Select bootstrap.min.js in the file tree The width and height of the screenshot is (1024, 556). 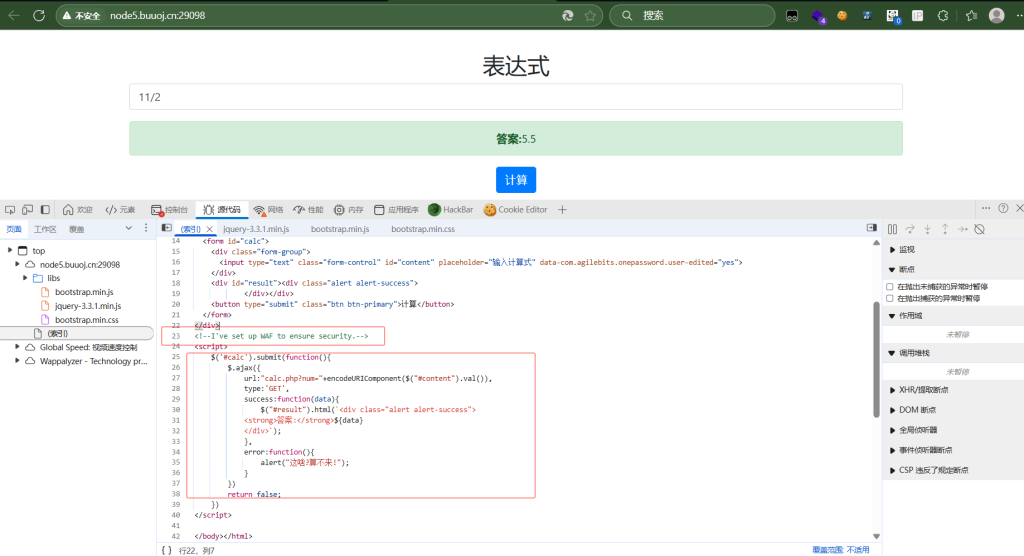pyautogui.click(x=84, y=292)
